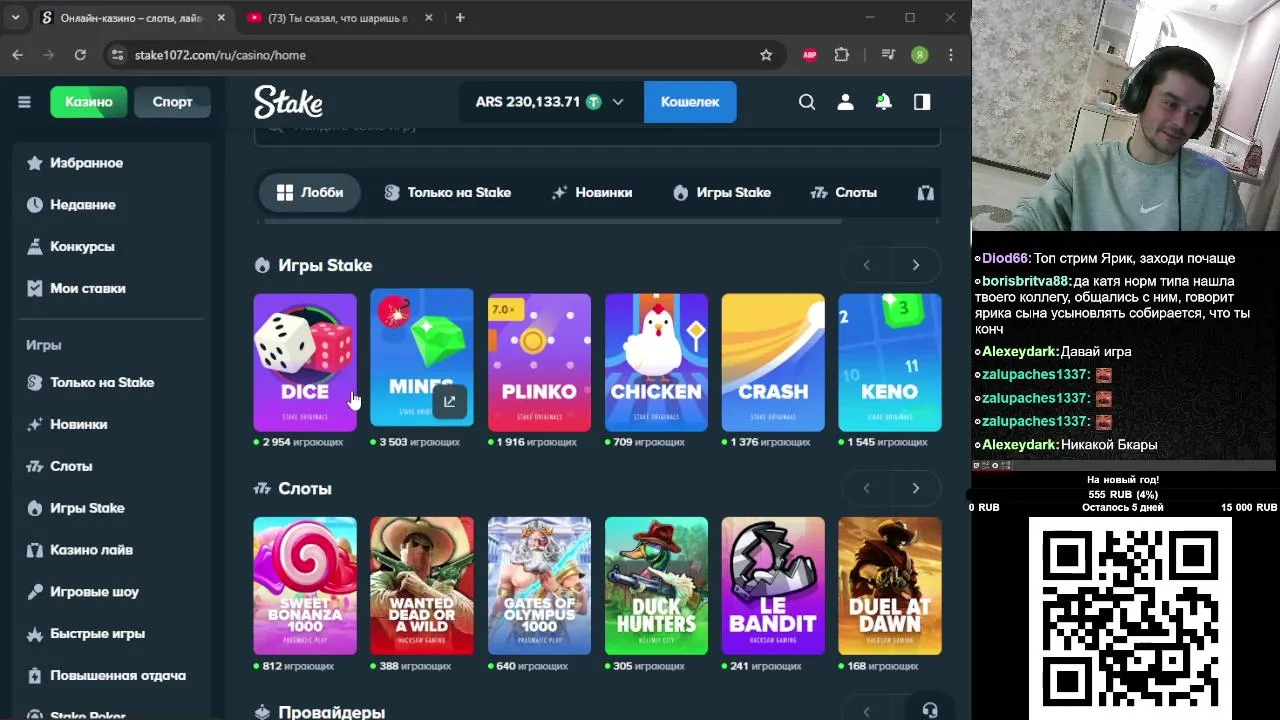Open Duck Hunters slot
Screen dimensions: 1280x720
[656, 586]
